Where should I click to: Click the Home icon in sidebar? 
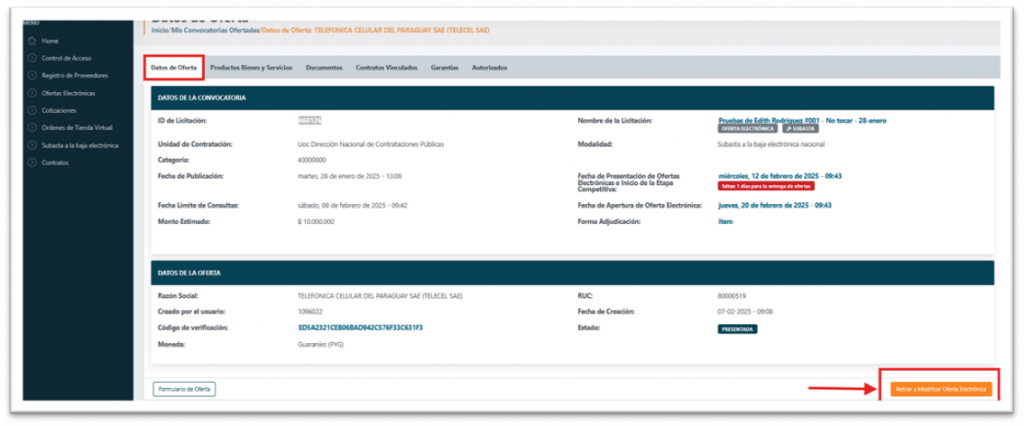point(32,41)
